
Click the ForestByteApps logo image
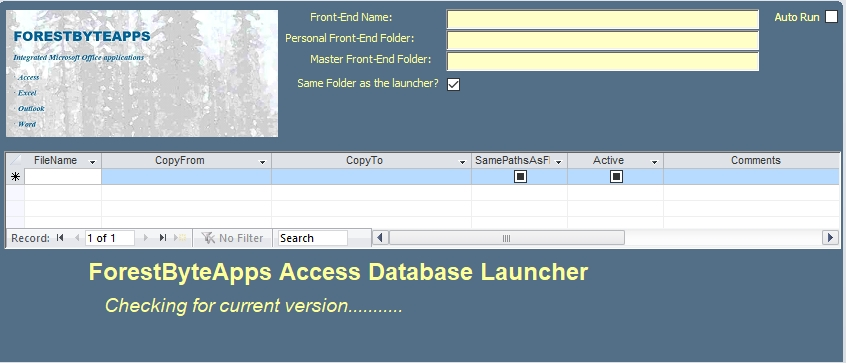point(142,73)
